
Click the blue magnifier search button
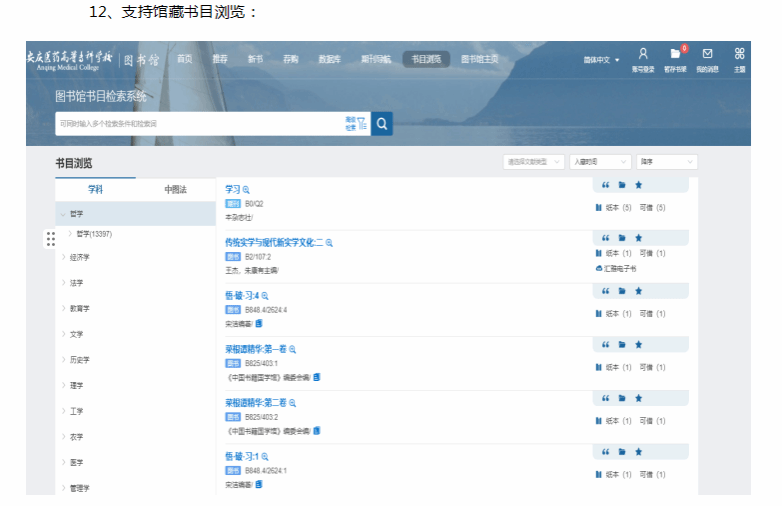tap(382, 124)
